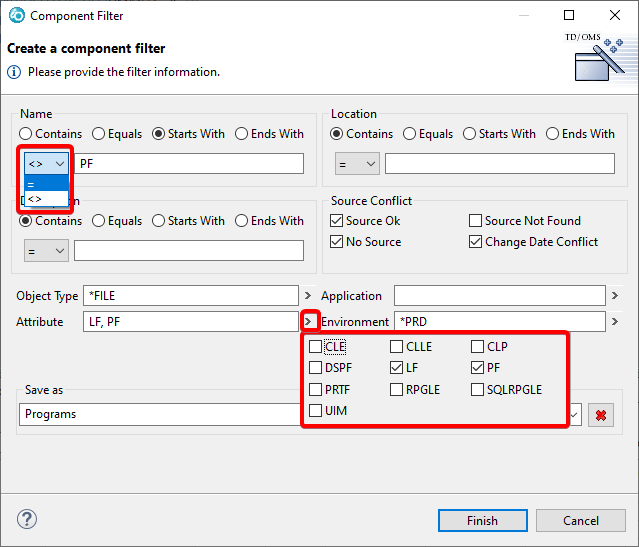Tick the SQLRPGLE attribute option
Screen dimensions: 639x547
tap(478, 389)
